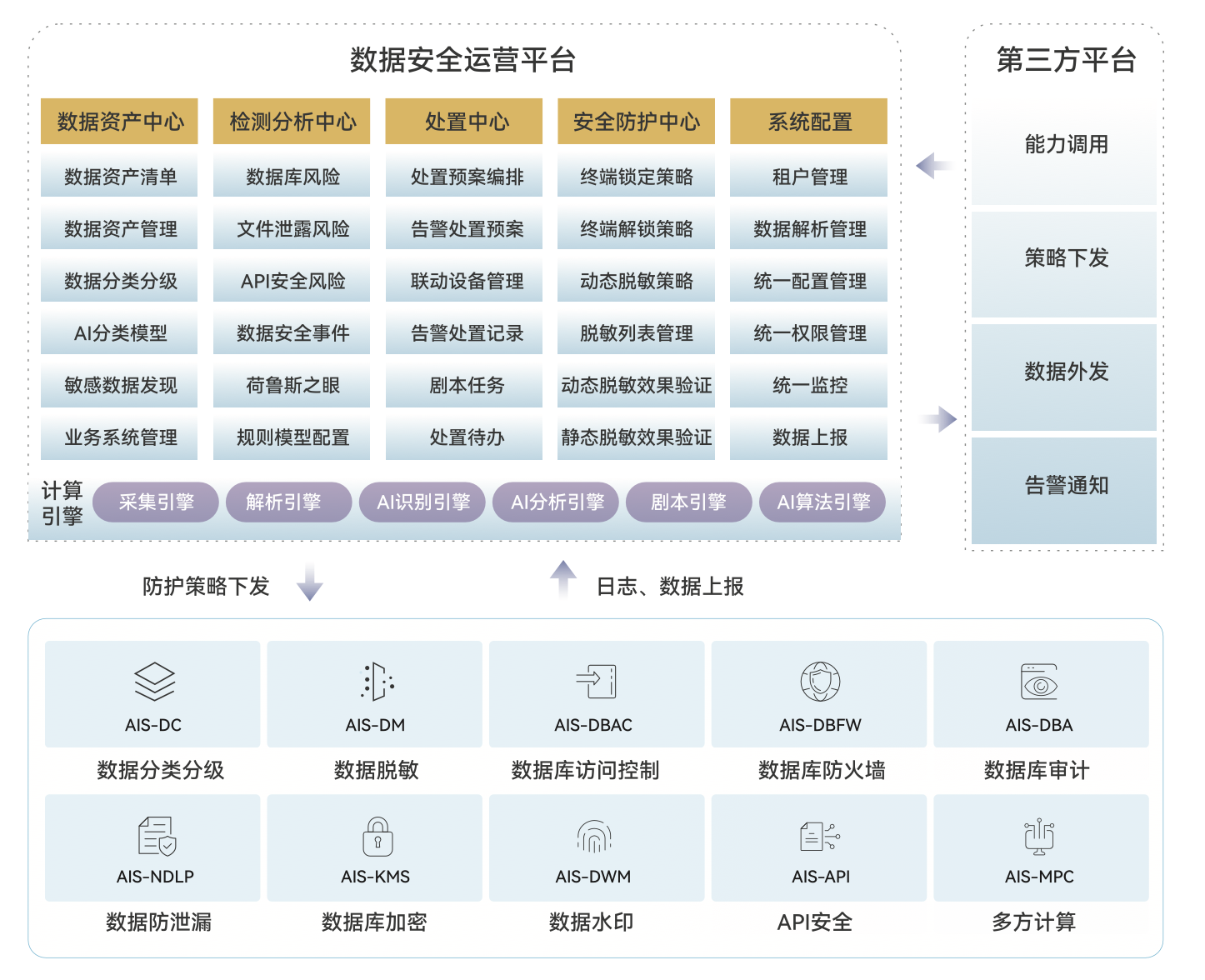Click the down arrow beside 防护策略下发

pyautogui.click(x=309, y=582)
